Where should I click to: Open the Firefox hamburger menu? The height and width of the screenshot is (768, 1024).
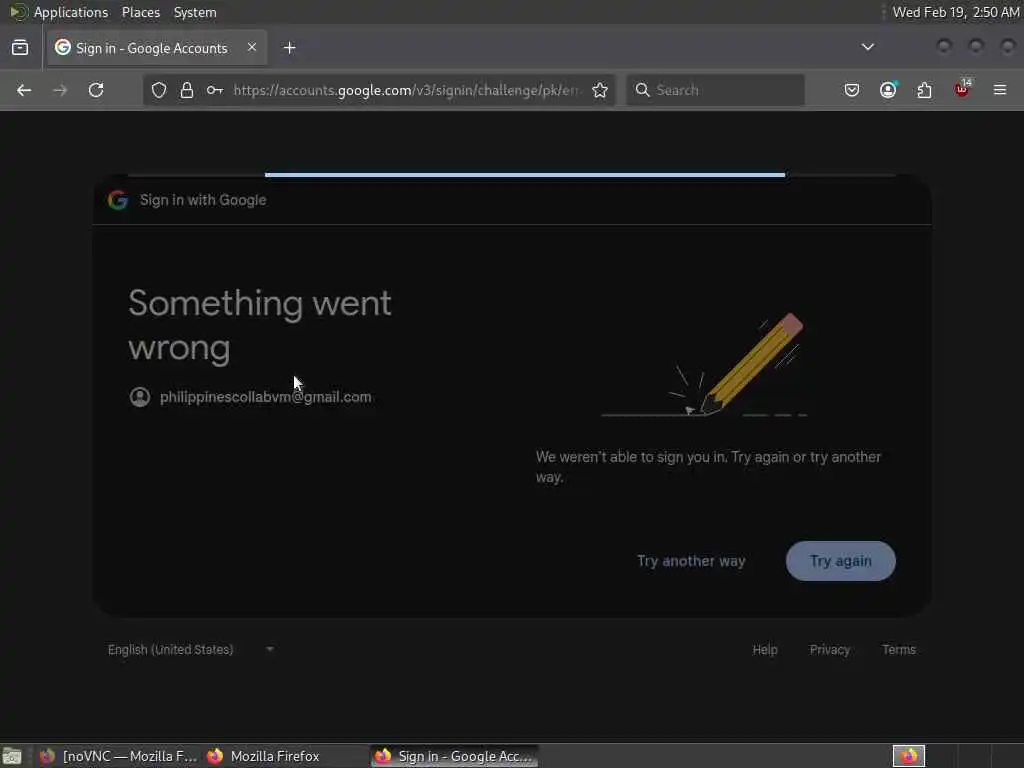pyautogui.click(x=1000, y=90)
